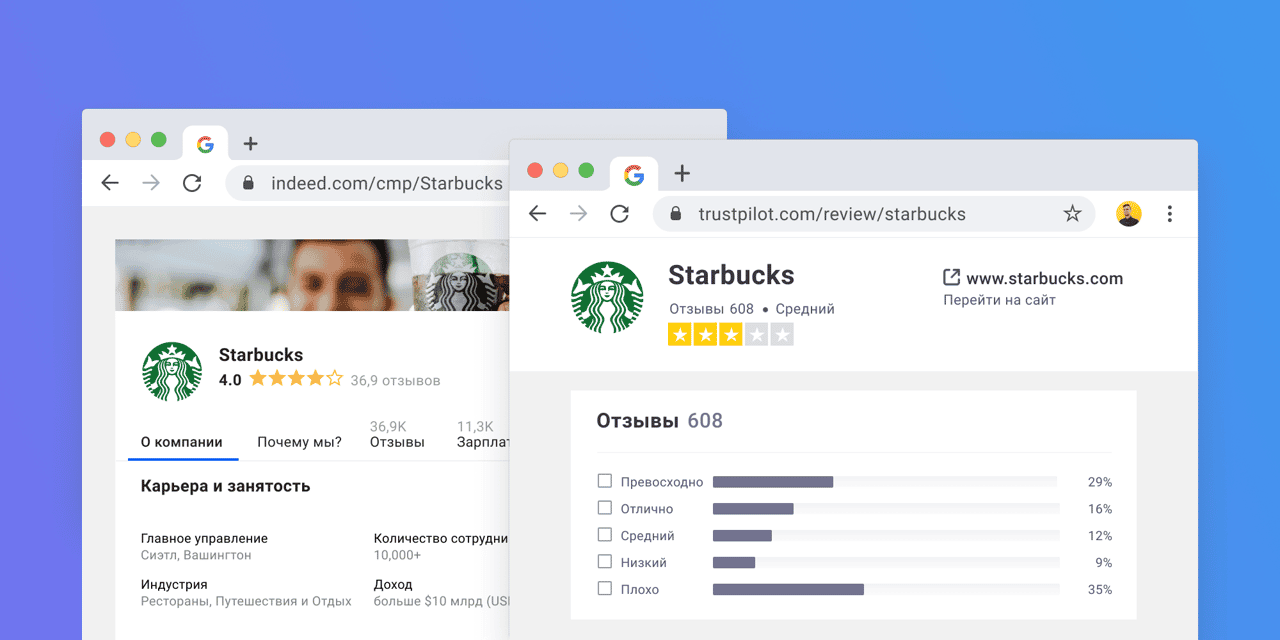
Task: Click 'Сиэтл, Вашингтон' text
Action: point(196,555)
